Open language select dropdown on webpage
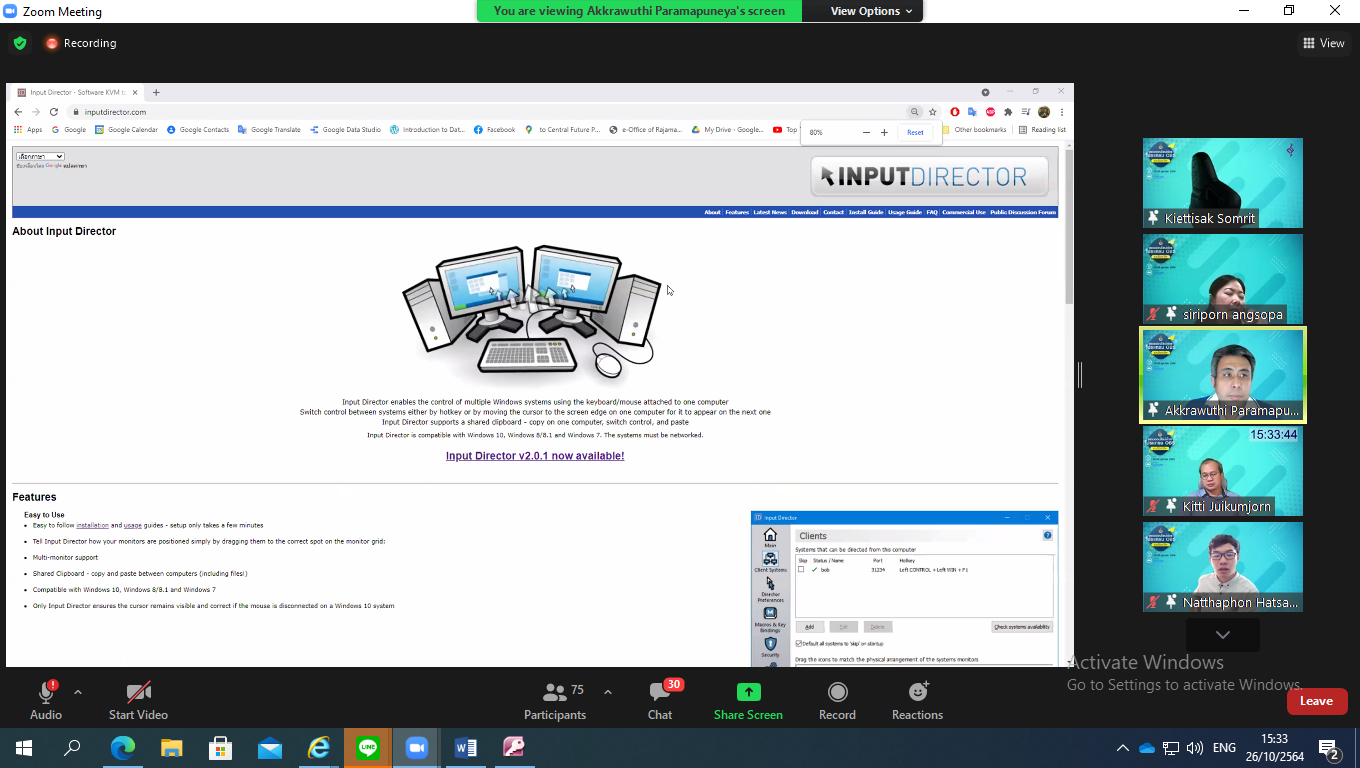The width and height of the screenshot is (1360, 768). tap(40, 156)
